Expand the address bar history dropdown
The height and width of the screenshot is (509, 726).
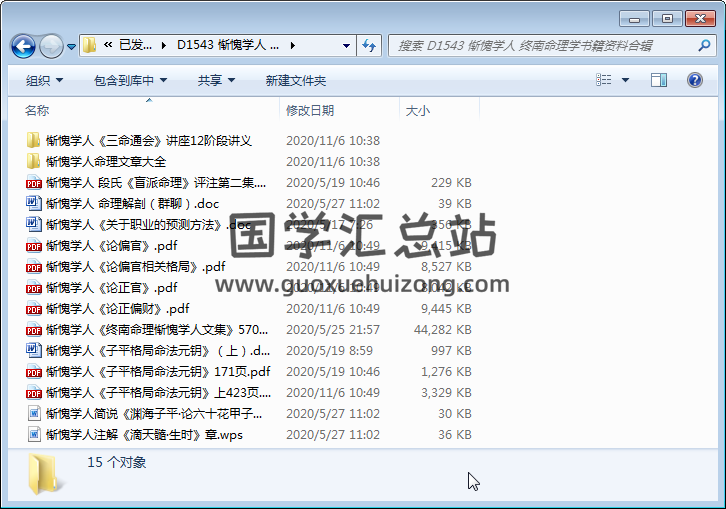point(346,45)
